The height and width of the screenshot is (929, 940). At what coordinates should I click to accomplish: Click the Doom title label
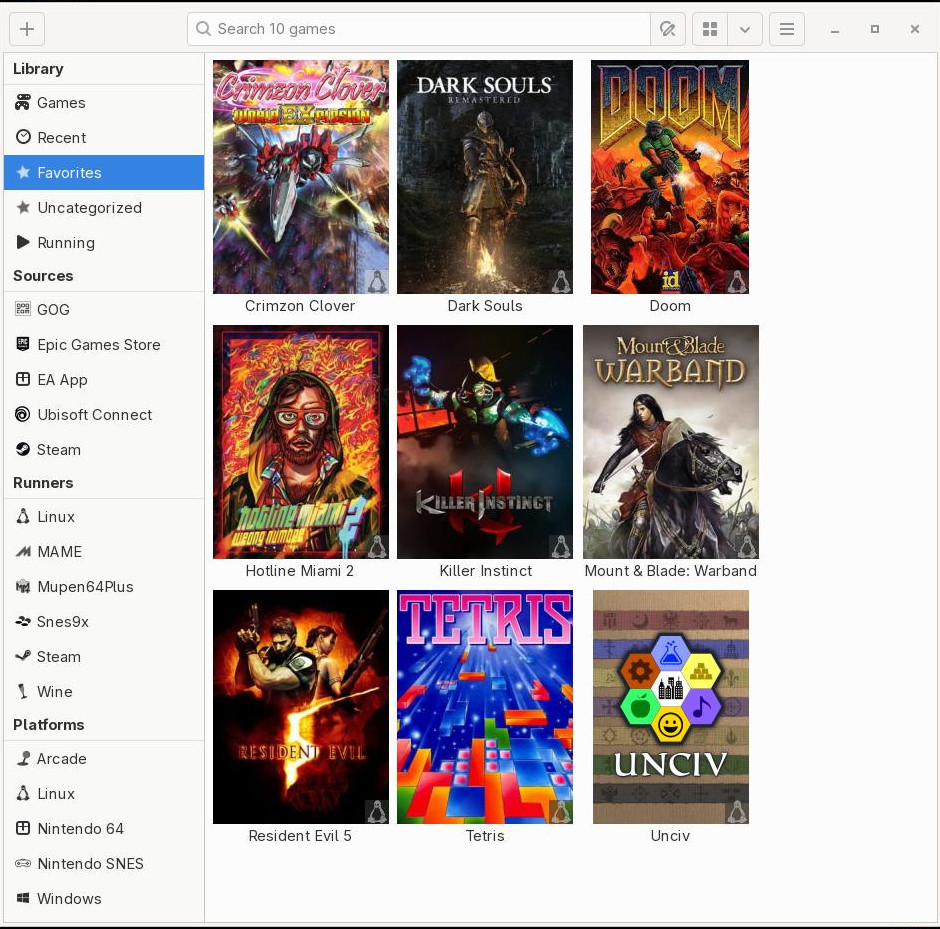[670, 306]
